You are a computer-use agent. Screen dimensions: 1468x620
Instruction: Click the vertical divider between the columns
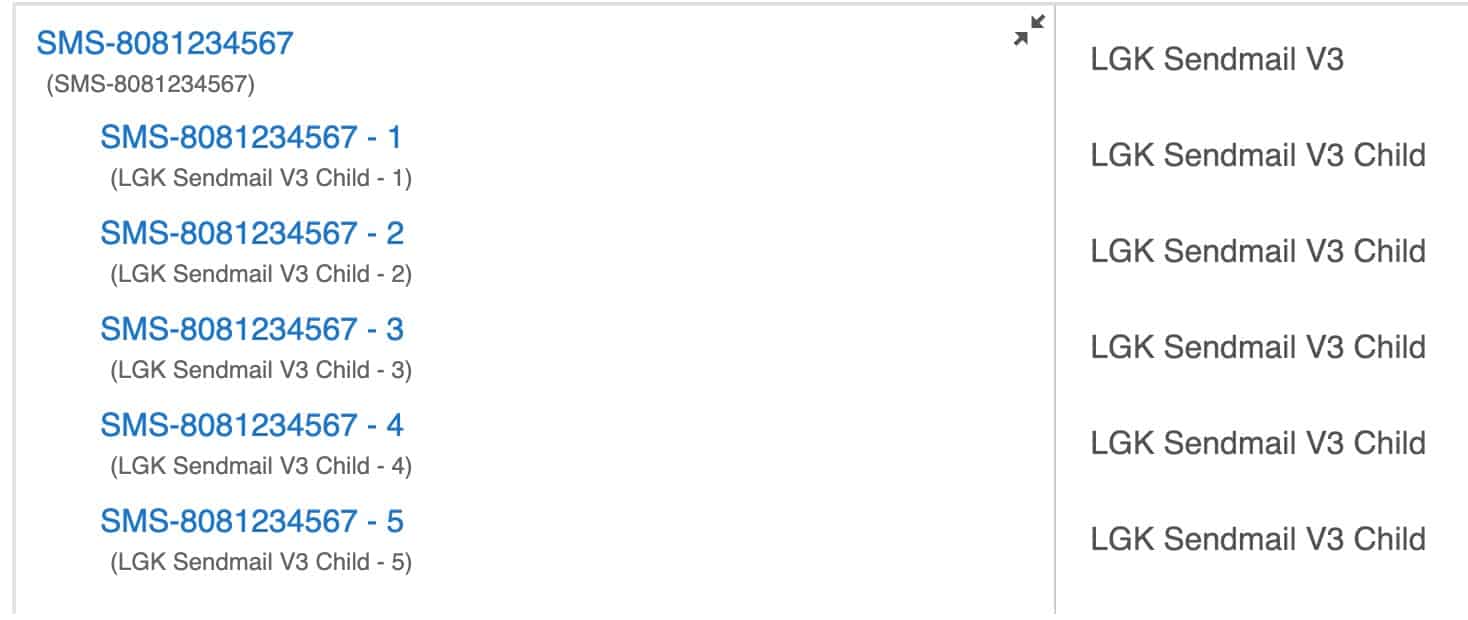tap(1055, 310)
